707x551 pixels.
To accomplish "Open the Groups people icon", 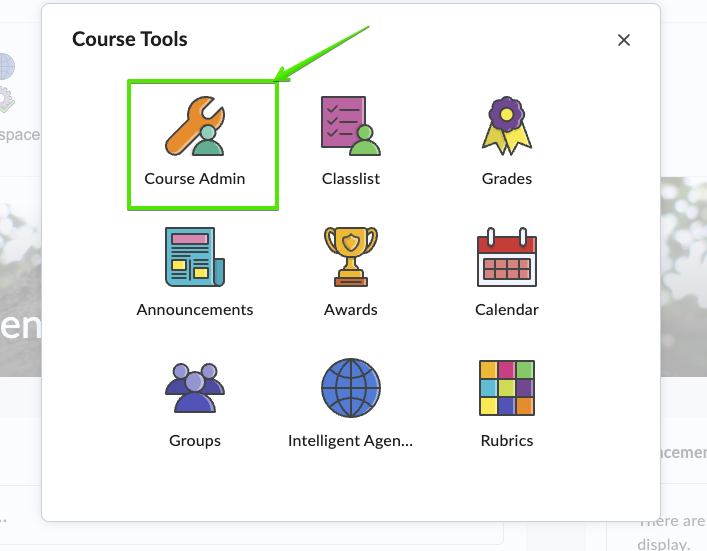I will tap(195, 388).
